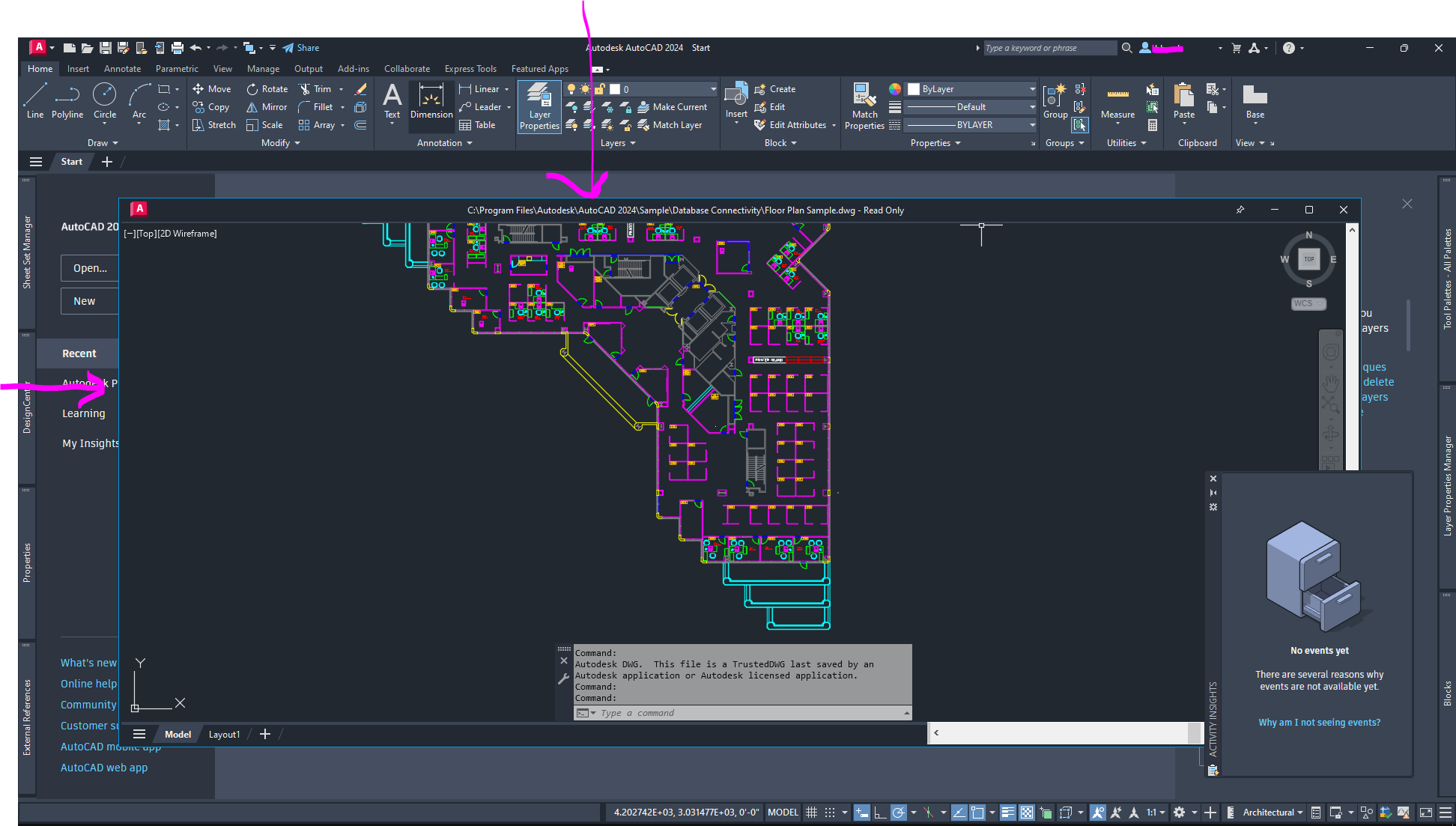This screenshot has width=1456, height=826.
Task: Open the Insert ribbon tab
Action: [78, 69]
